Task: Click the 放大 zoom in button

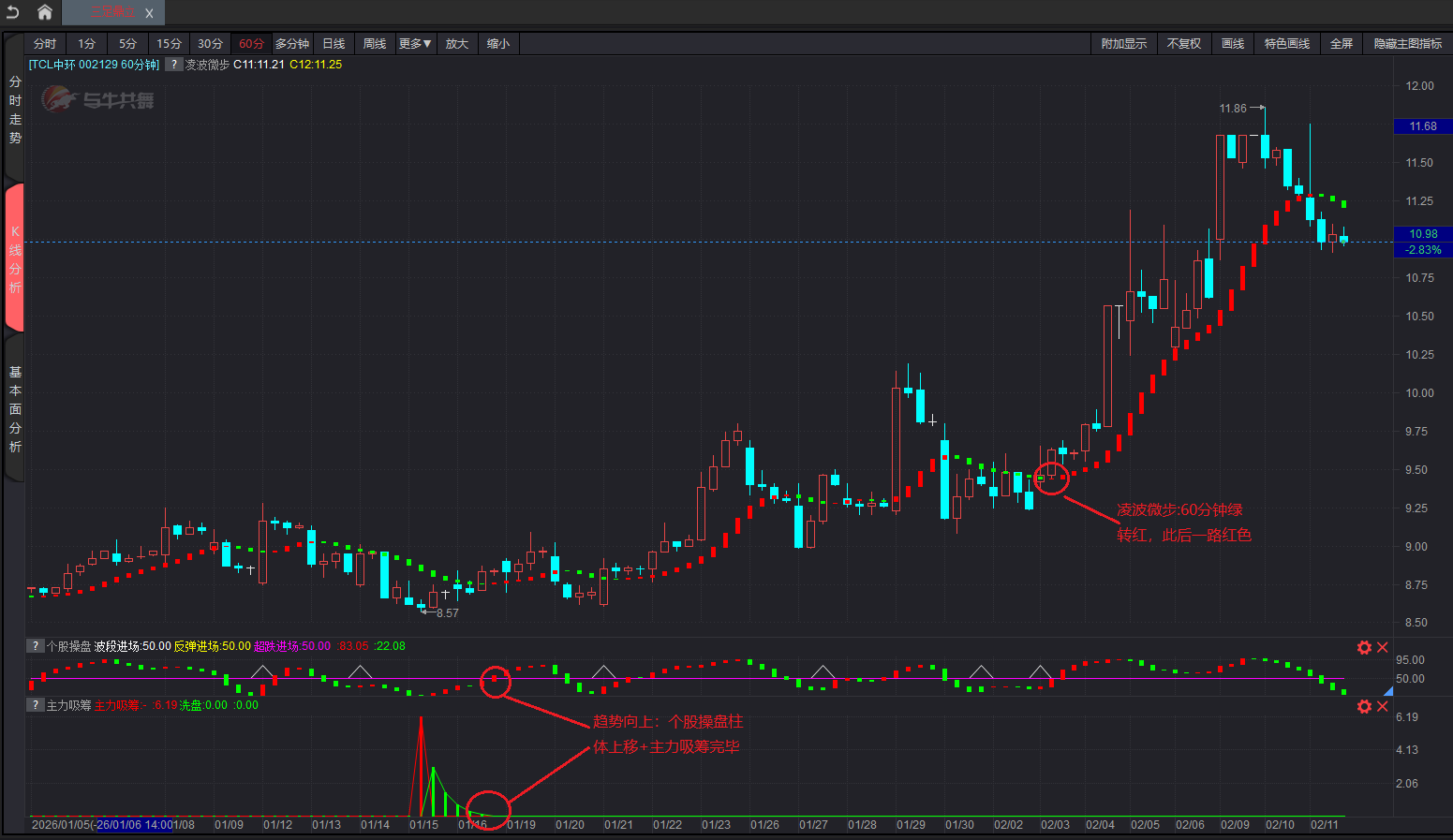Action: click(x=456, y=44)
